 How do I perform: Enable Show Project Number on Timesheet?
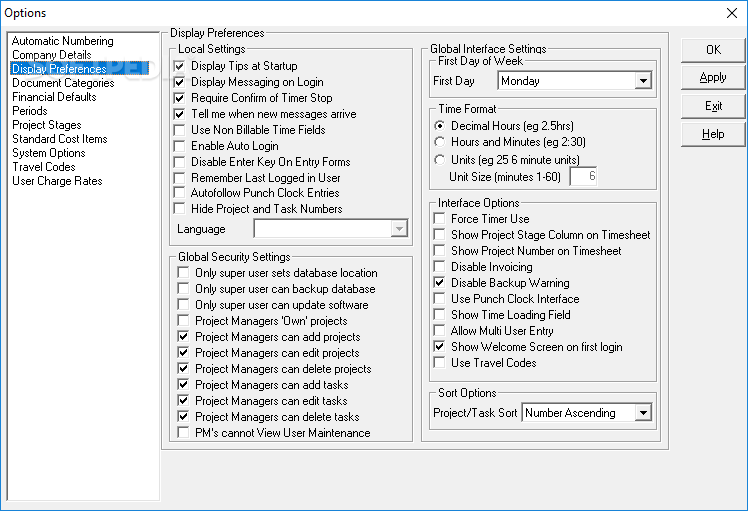click(x=439, y=251)
